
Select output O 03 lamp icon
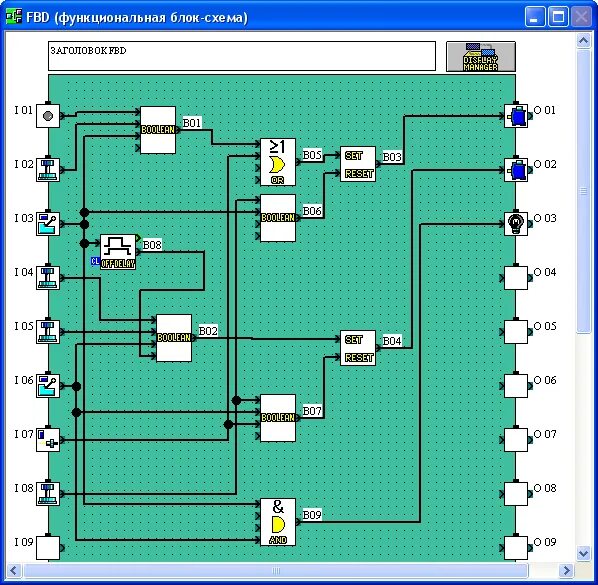(x=516, y=224)
